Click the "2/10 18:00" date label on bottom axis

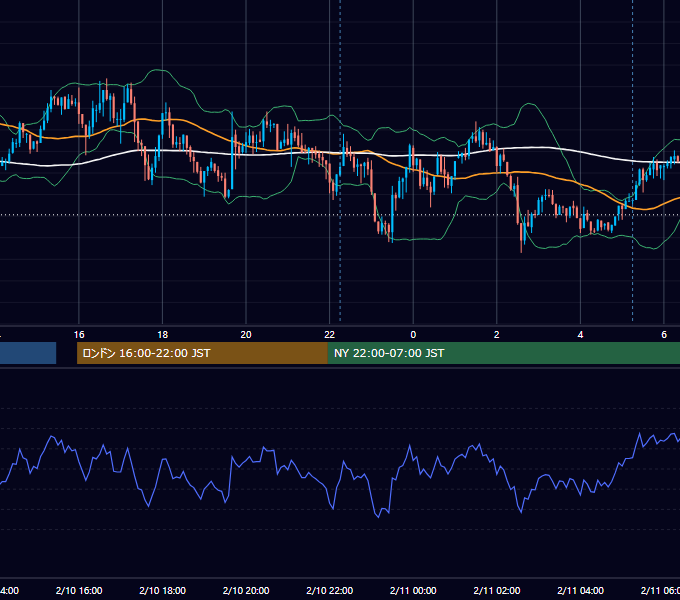[x=163, y=591]
